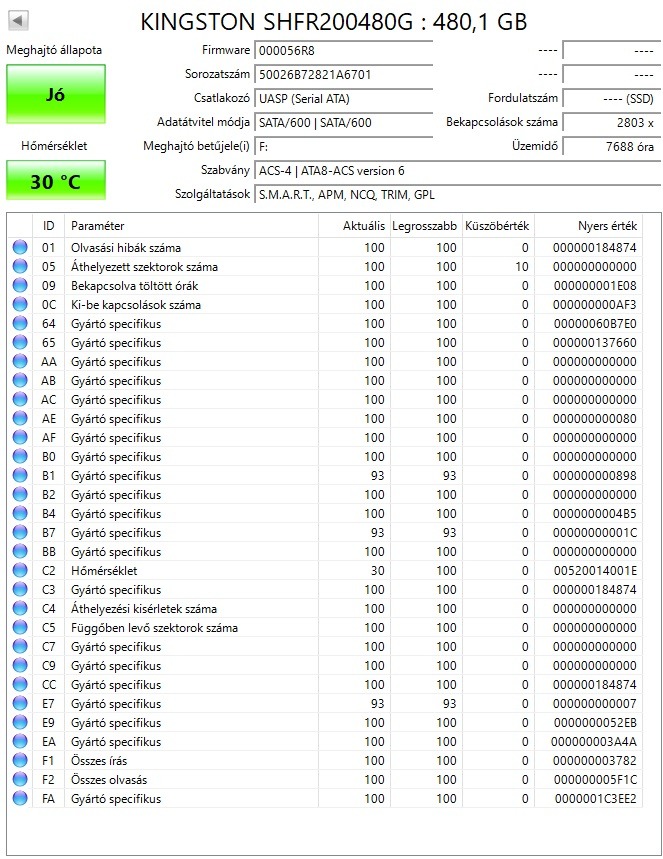Click the Küszöbérték column header
This screenshot has height=859, width=663.
coord(498,226)
